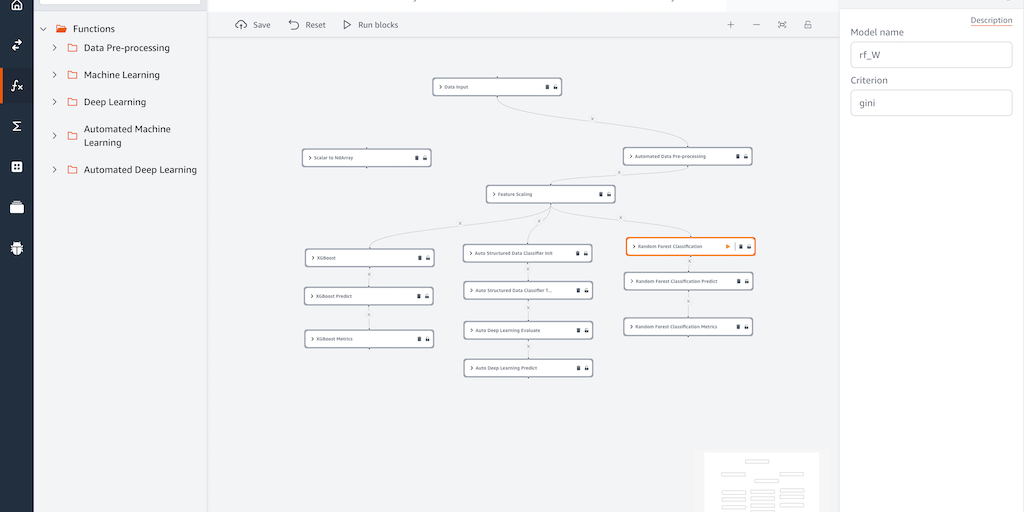Click the sigma icon in left sidebar
The image size is (1024, 512).
point(17,126)
